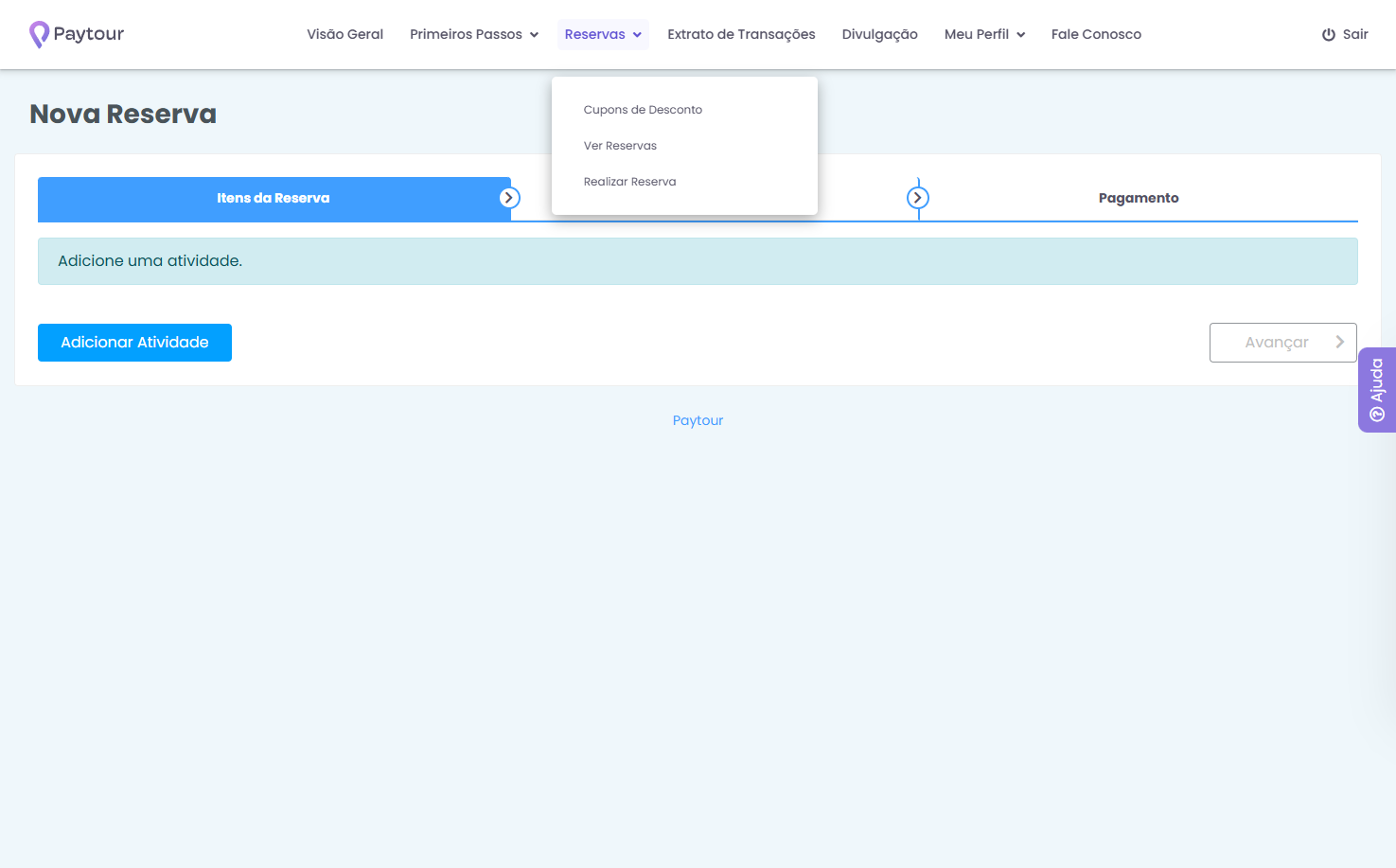Collapse the Reservas dropdown menu
Image resolution: width=1396 pixels, height=868 pixels.
tap(603, 34)
